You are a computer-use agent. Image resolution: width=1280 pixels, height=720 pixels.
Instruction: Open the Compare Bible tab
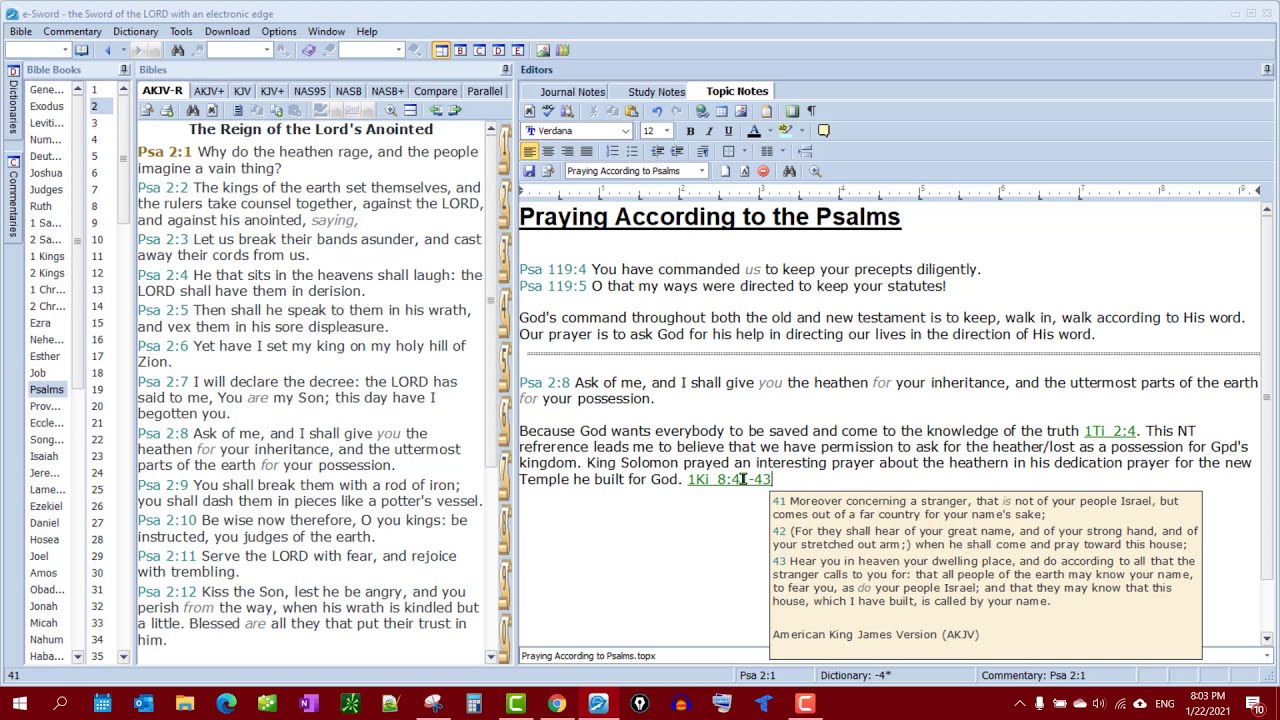[435, 91]
